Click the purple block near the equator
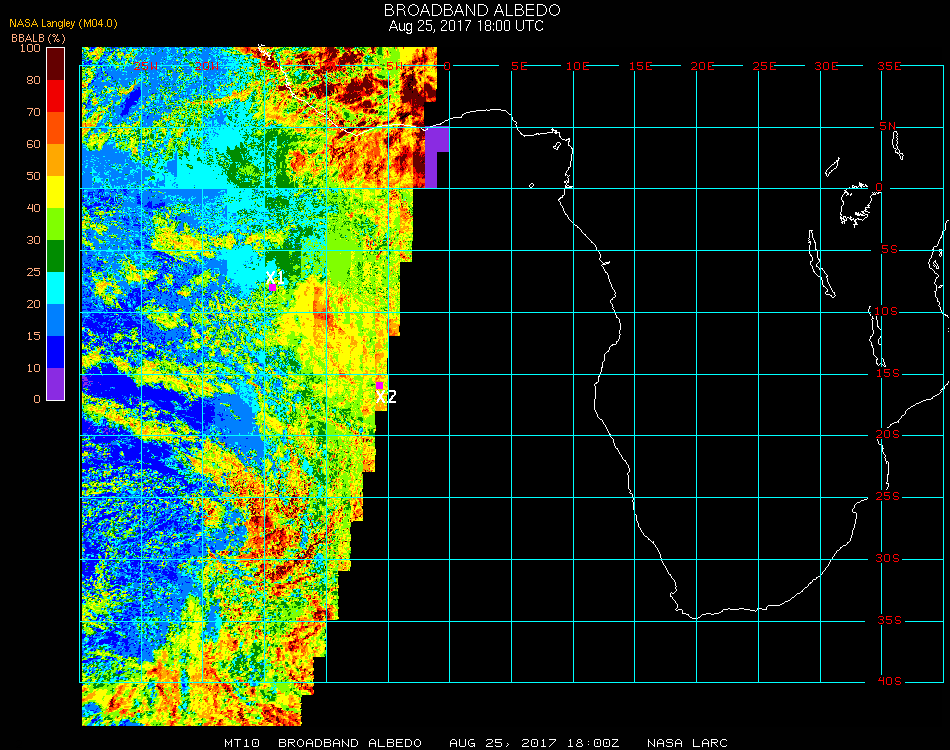The height and width of the screenshot is (750, 950). [437, 156]
